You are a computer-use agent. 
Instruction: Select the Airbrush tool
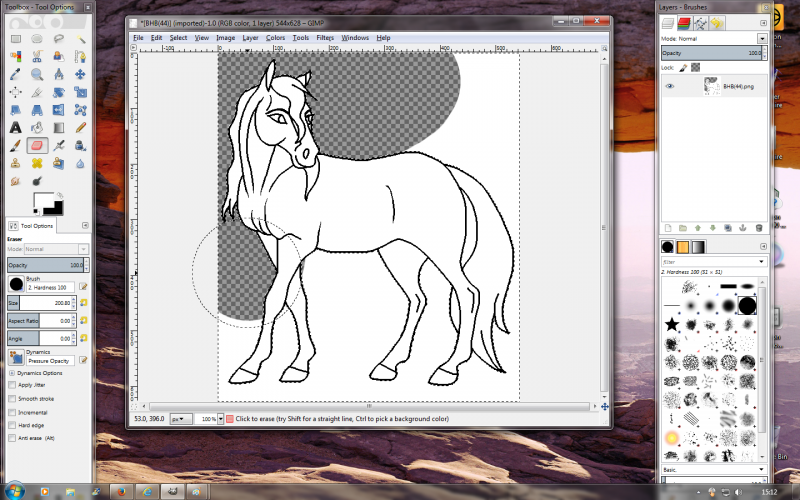(59, 145)
